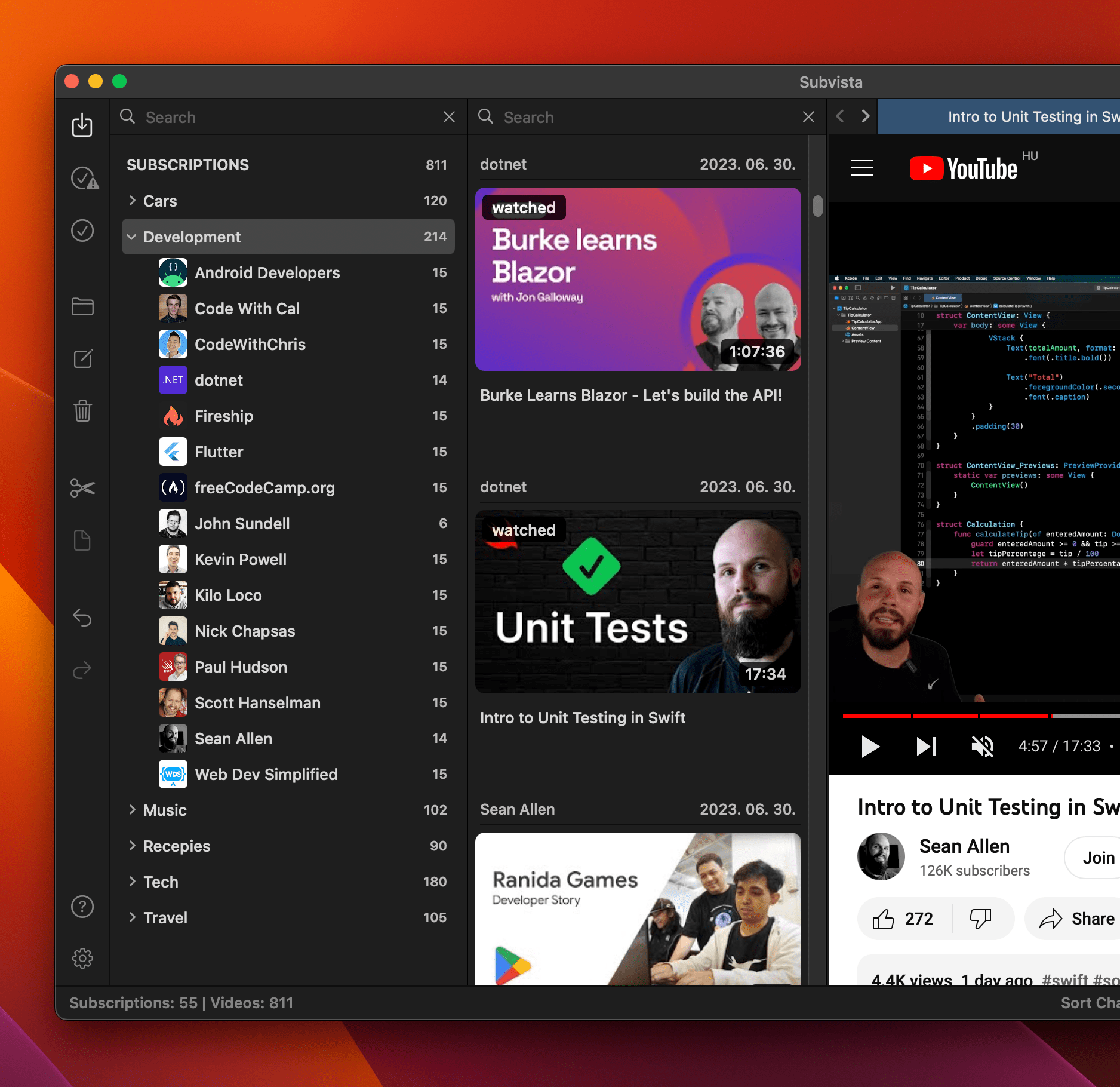
Task: Collapse the Development subscription group
Action: coord(132,237)
